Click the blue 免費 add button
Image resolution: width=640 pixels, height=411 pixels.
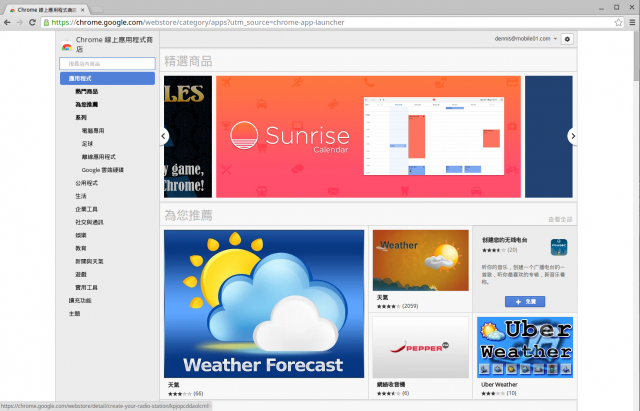pos(525,302)
